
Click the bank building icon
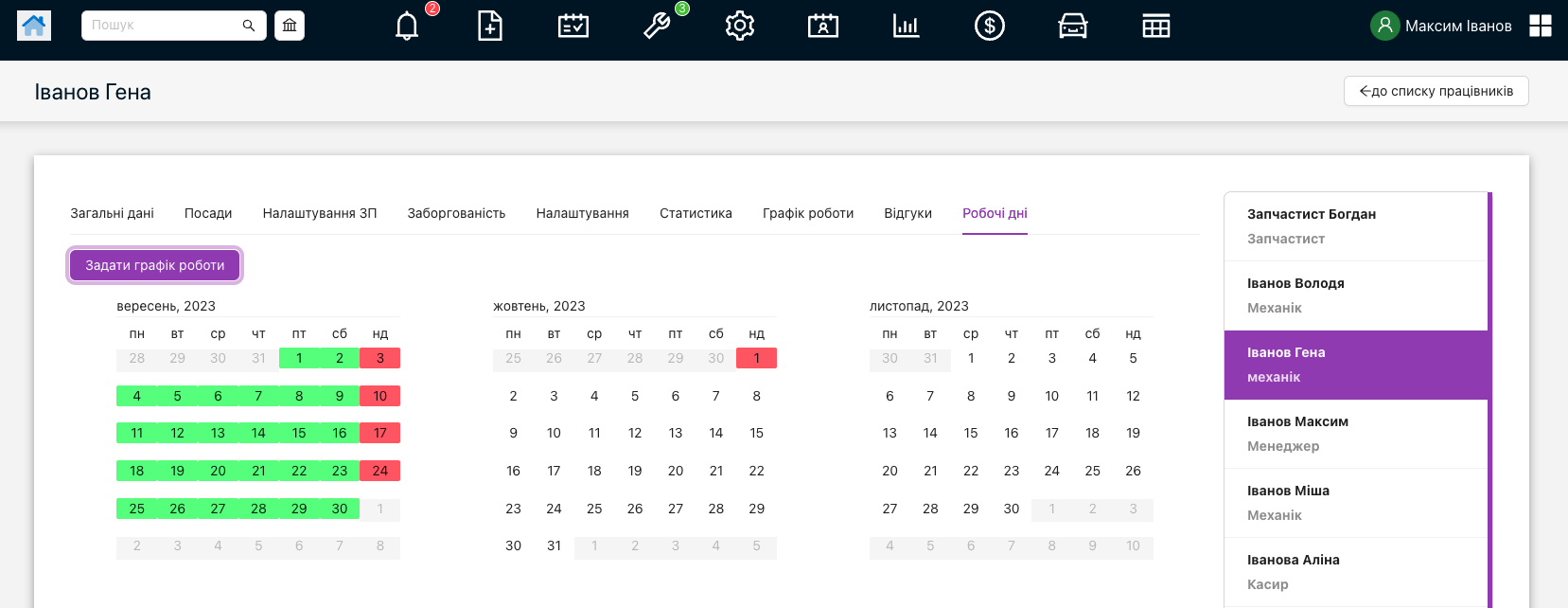(290, 26)
